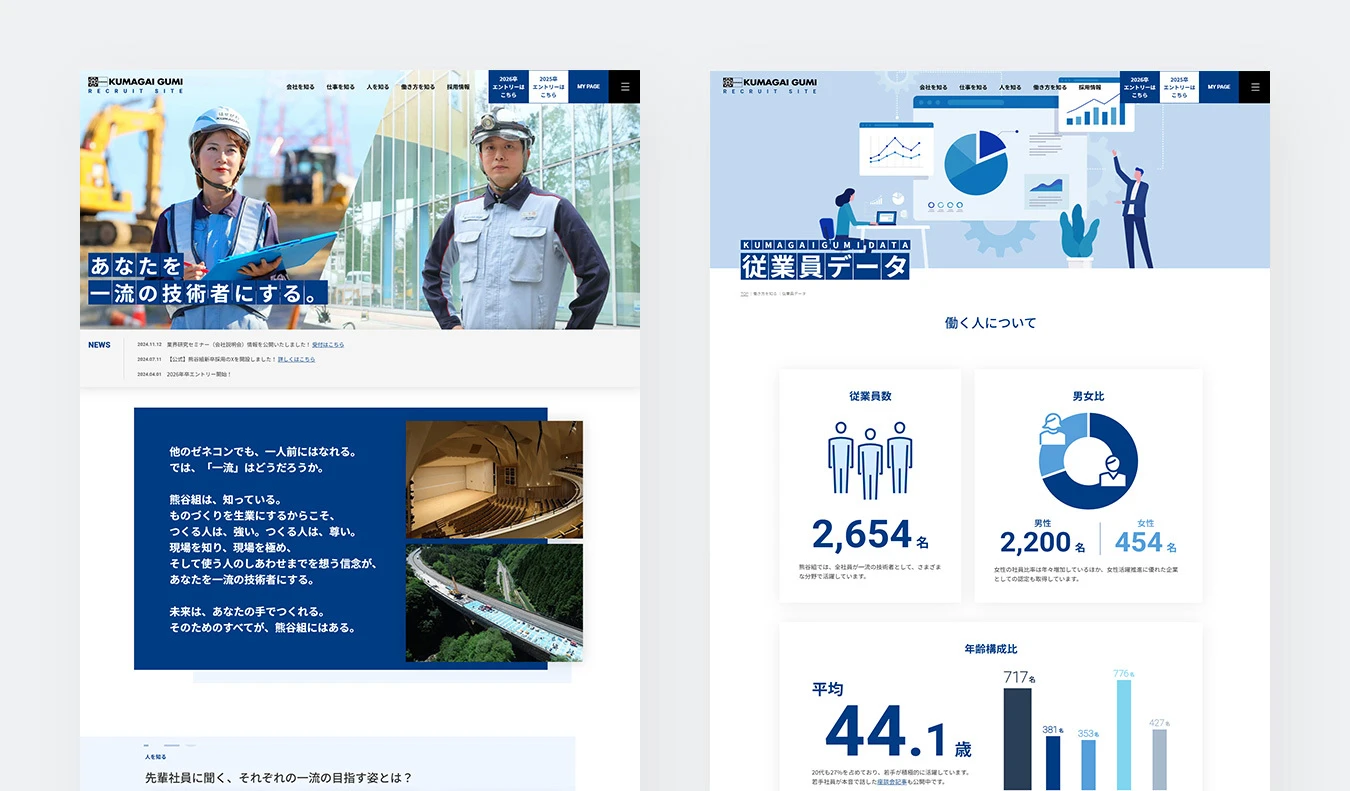Click the Kumagai Gumi logo on the data page
This screenshot has height=791, width=1350.
coord(770,85)
